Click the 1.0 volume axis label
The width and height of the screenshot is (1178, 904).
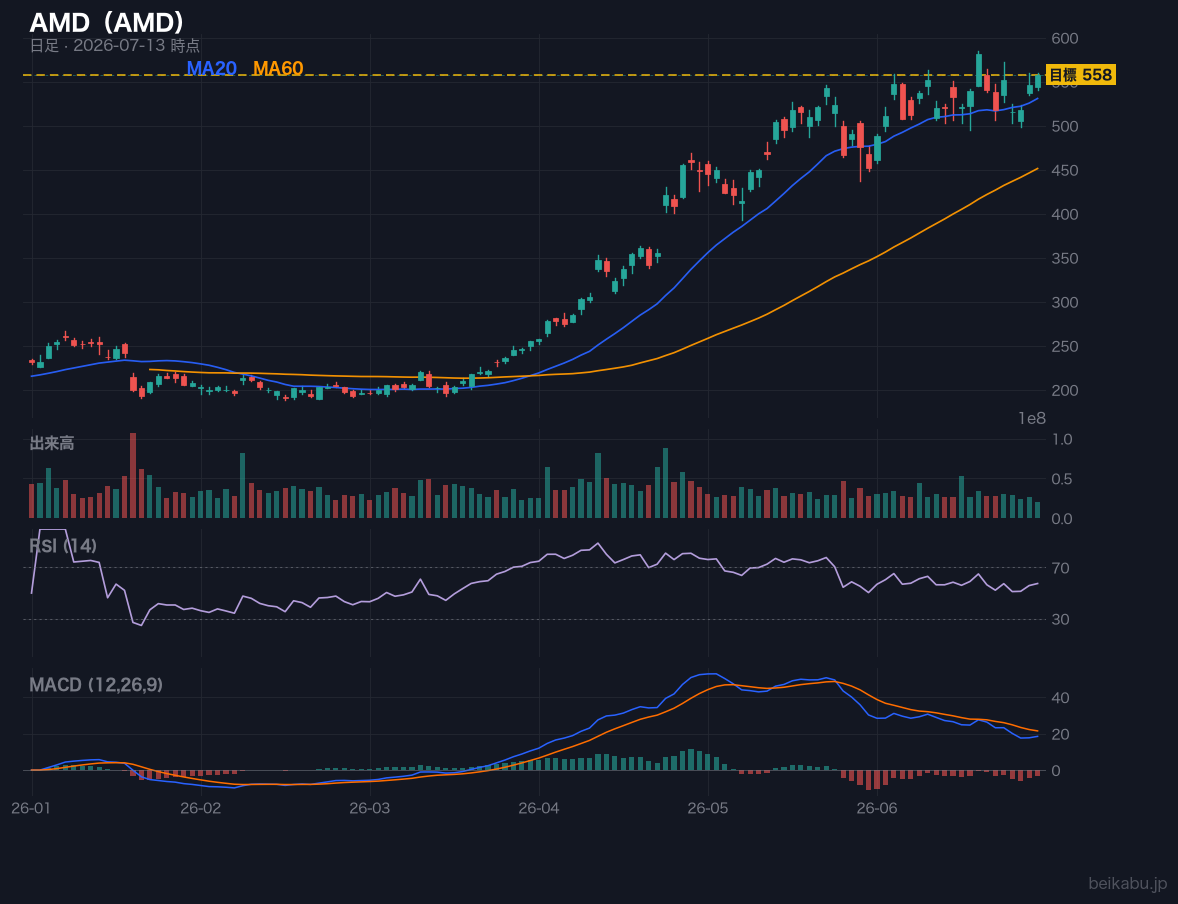pyautogui.click(x=1062, y=439)
